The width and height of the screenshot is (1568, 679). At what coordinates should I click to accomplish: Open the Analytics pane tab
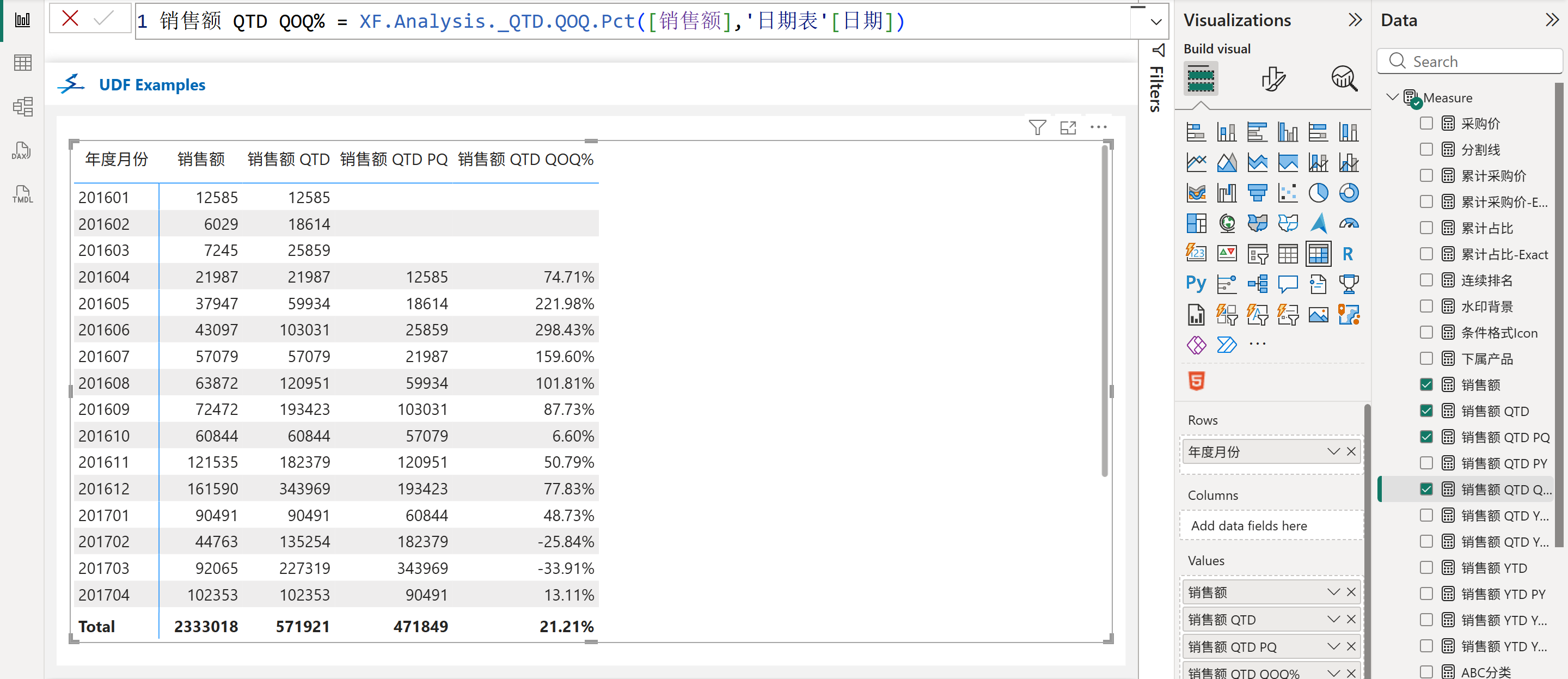tap(1343, 79)
